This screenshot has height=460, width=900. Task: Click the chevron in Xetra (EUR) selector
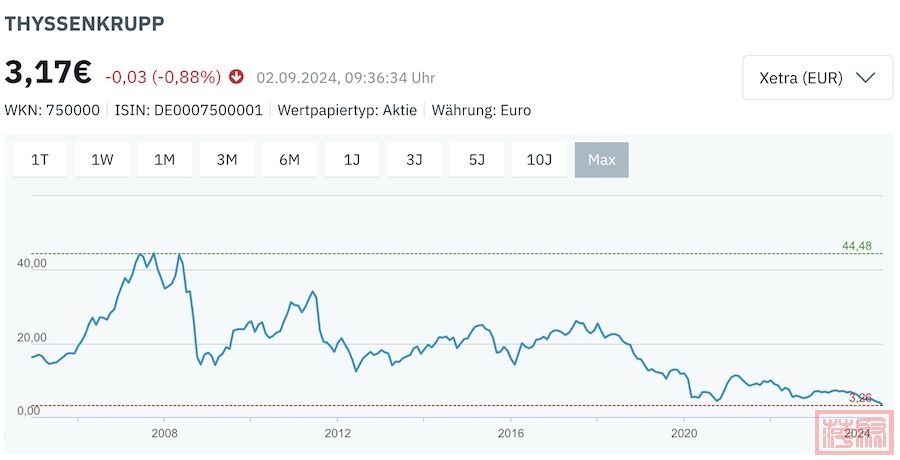(x=865, y=78)
